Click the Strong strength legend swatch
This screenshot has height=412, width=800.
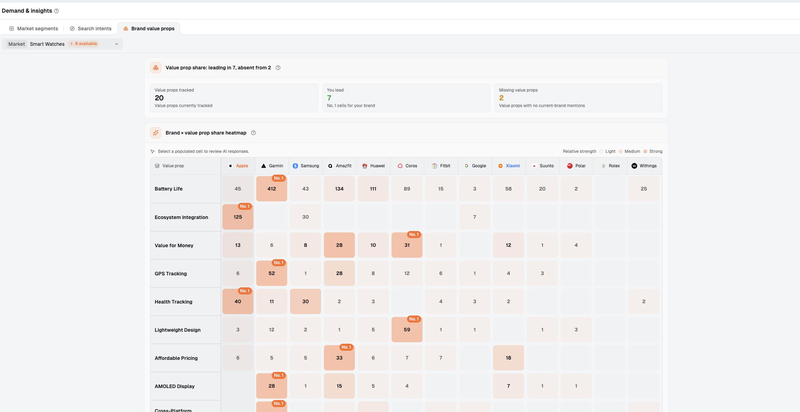click(645, 151)
